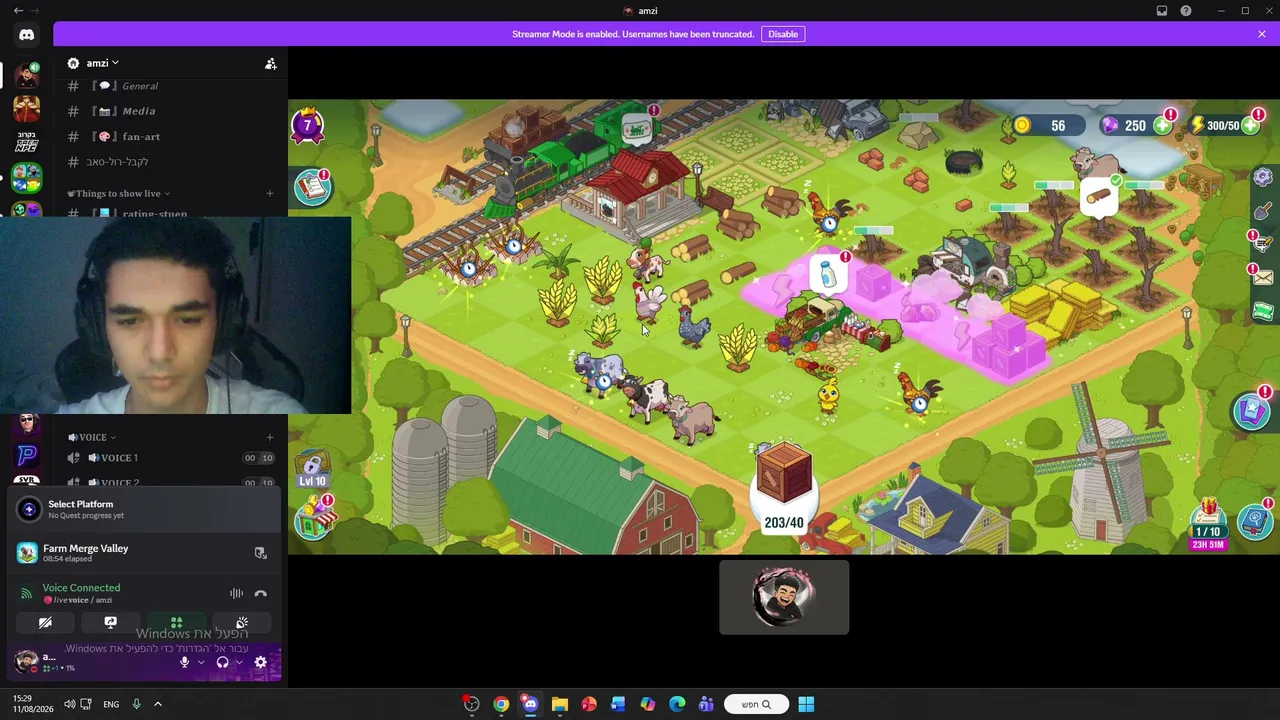
Task: Create a channel in VOICE category
Action: [x=269, y=437]
